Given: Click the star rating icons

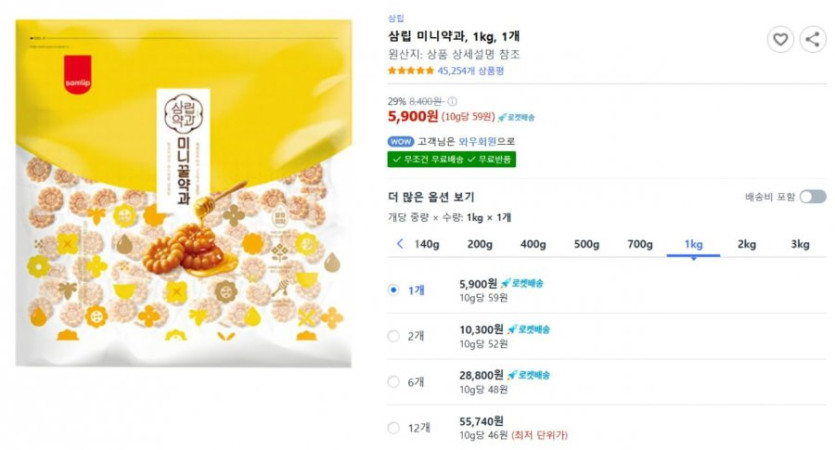Looking at the screenshot, I should click(410, 71).
